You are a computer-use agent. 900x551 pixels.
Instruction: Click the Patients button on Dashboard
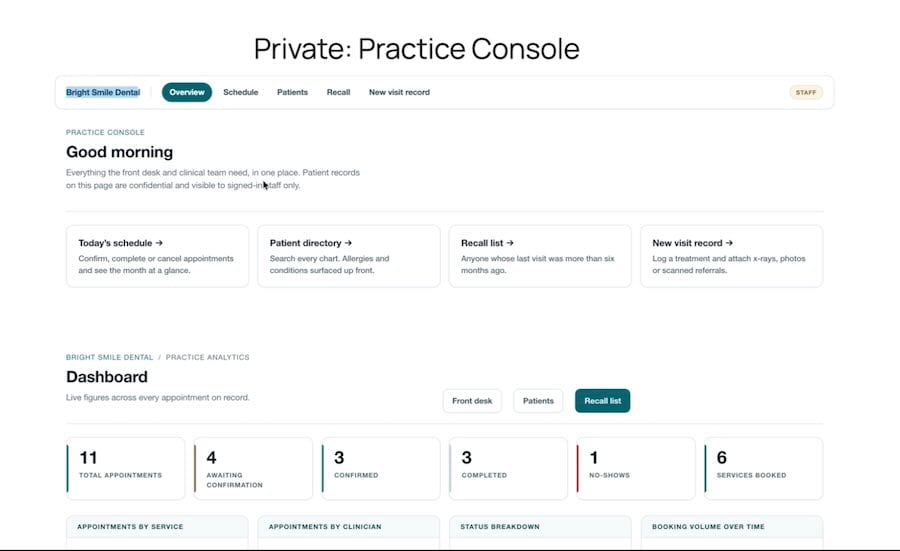click(538, 401)
